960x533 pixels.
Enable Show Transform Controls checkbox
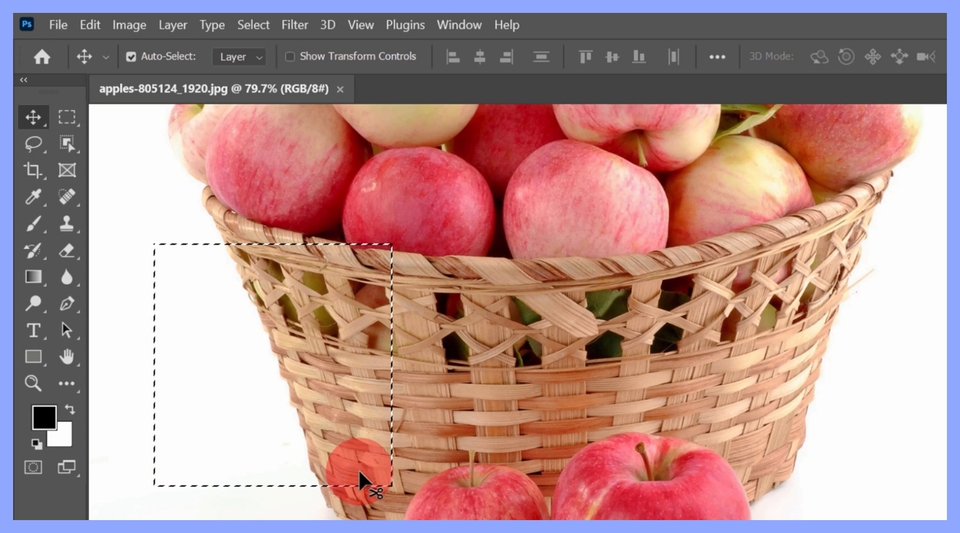[290, 57]
